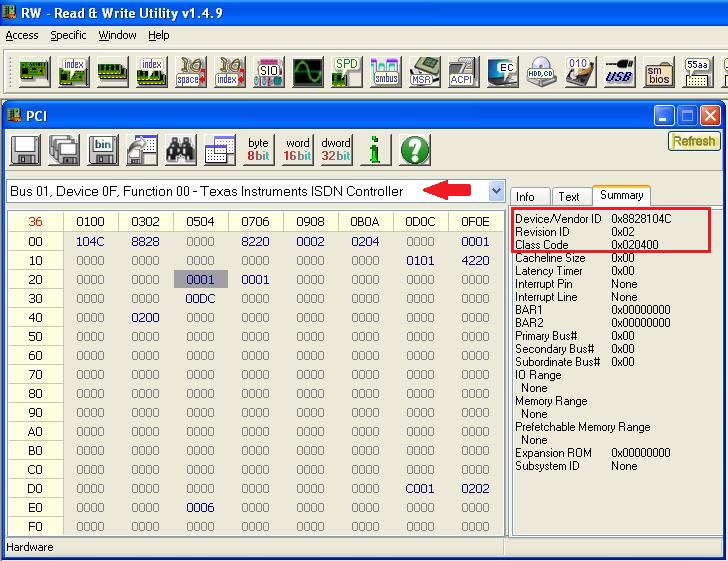
Task: Open the Embedded Controller (EC) tool
Action: pos(502,72)
